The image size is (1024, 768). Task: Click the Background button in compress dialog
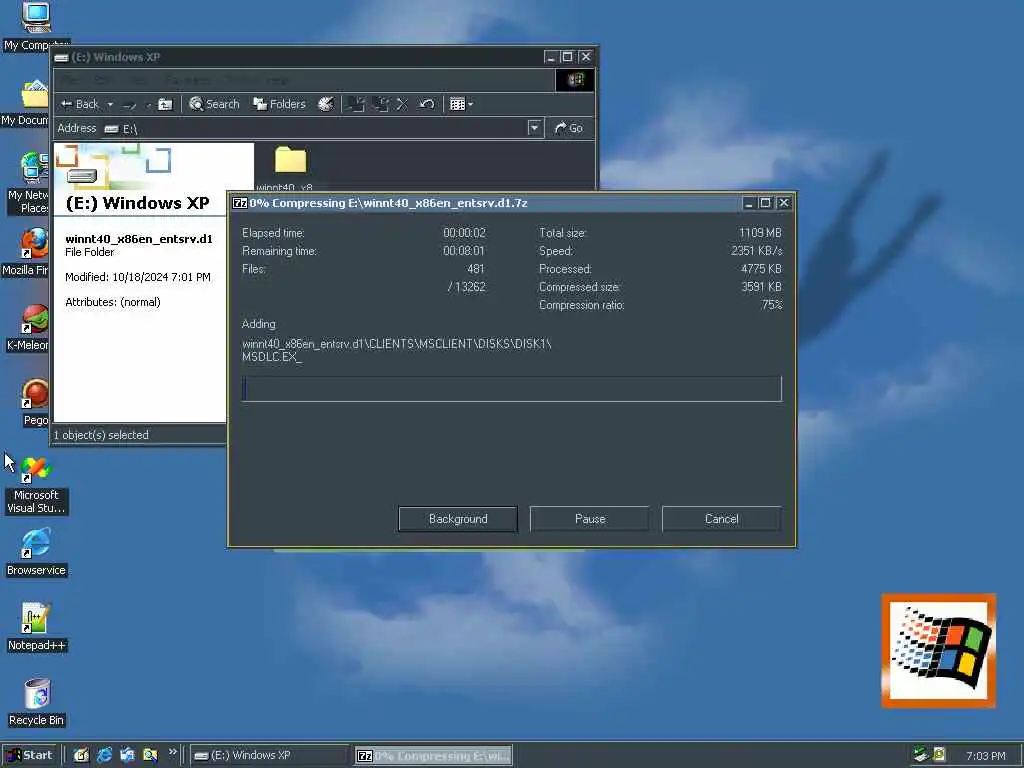(x=458, y=519)
